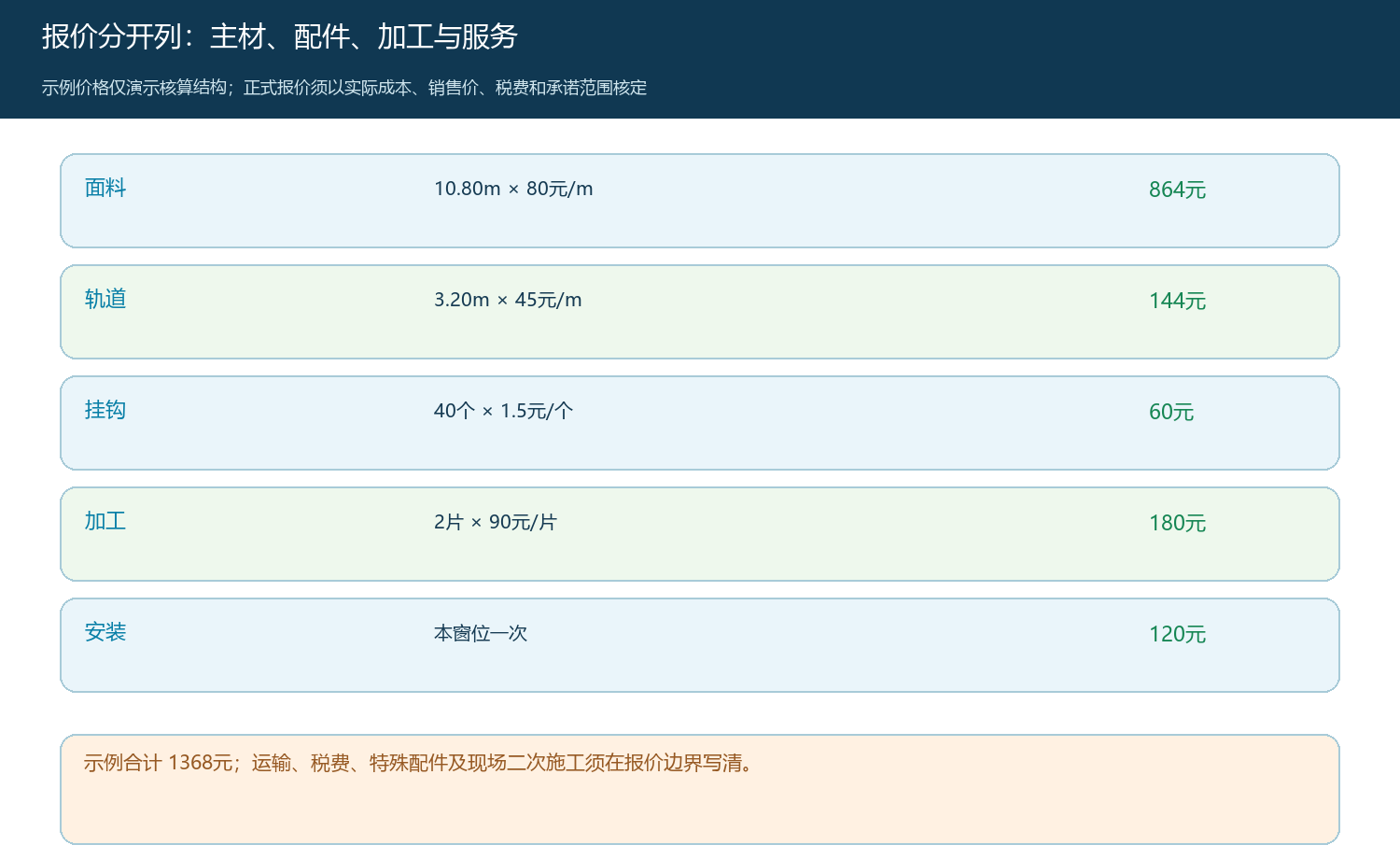Click the 120元 amount

(x=1177, y=634)
